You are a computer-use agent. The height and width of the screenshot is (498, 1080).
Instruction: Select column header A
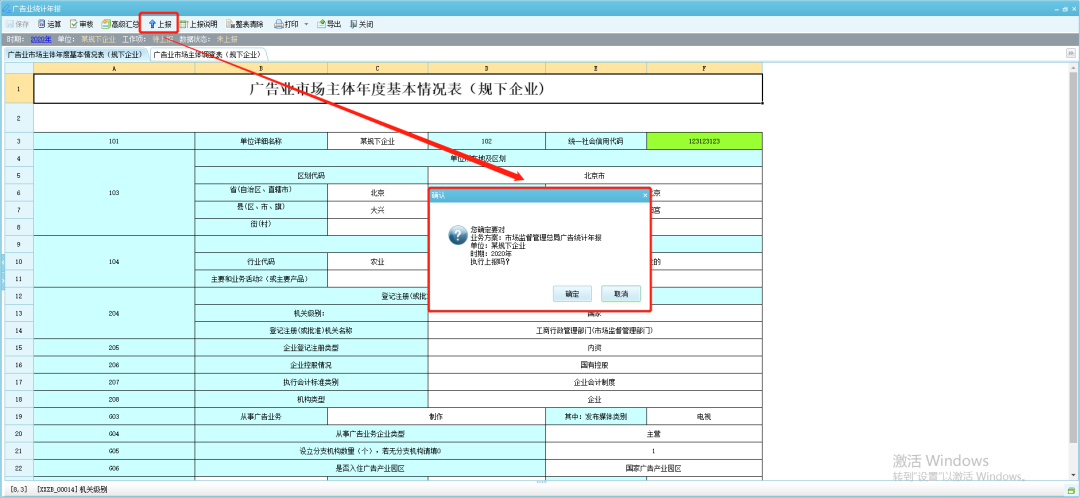click(x=114, y=68)
